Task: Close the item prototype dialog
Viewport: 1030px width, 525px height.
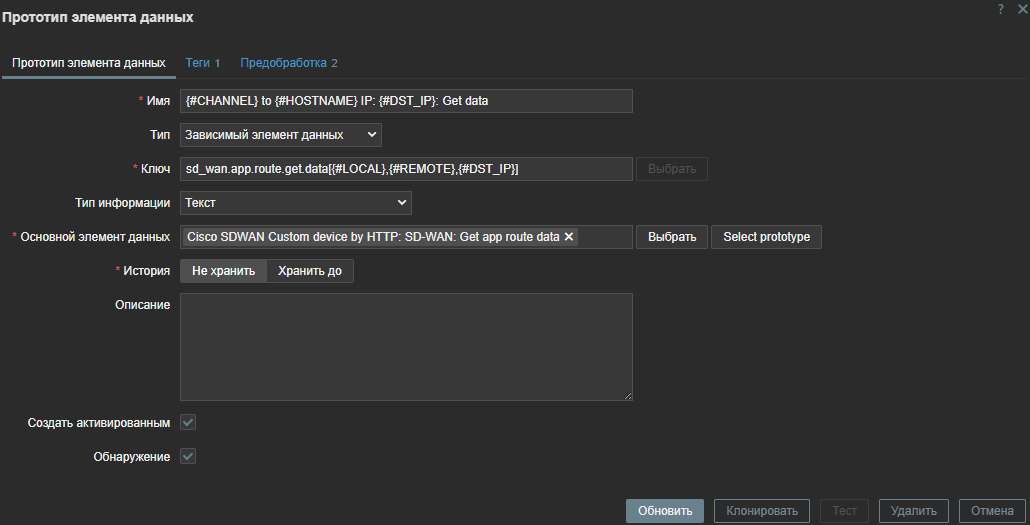Action: pyautogui.click(x=1021, y=9)
